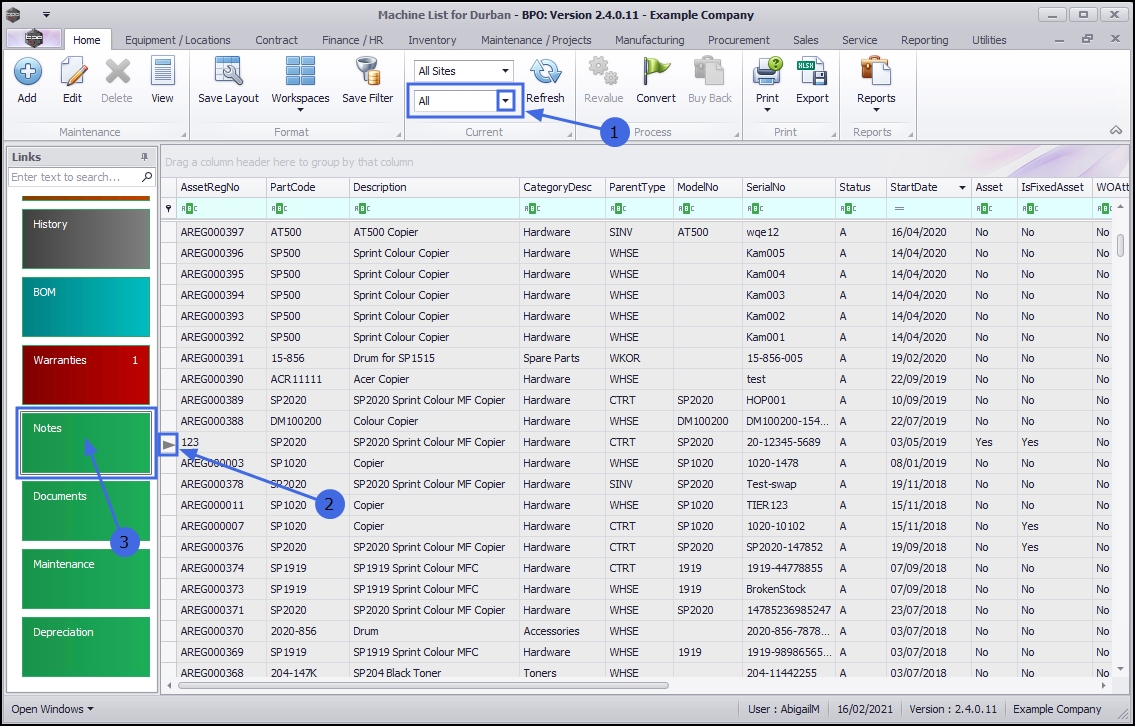
Task: Open the All Sites dropdown
Action: point(505,71)
